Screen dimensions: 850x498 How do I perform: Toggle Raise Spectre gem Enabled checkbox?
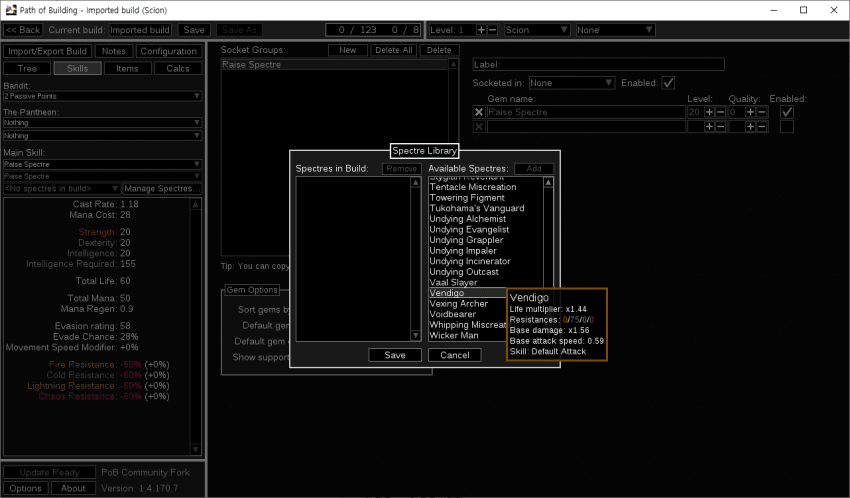[787, 112]
